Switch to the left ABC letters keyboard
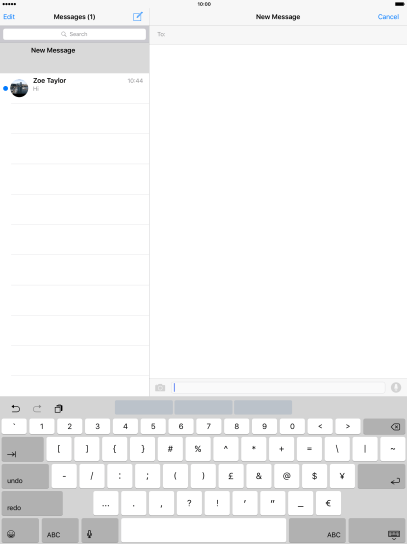Image resolution: width=407 pixels, height=544 pixels. click(60, 530)
